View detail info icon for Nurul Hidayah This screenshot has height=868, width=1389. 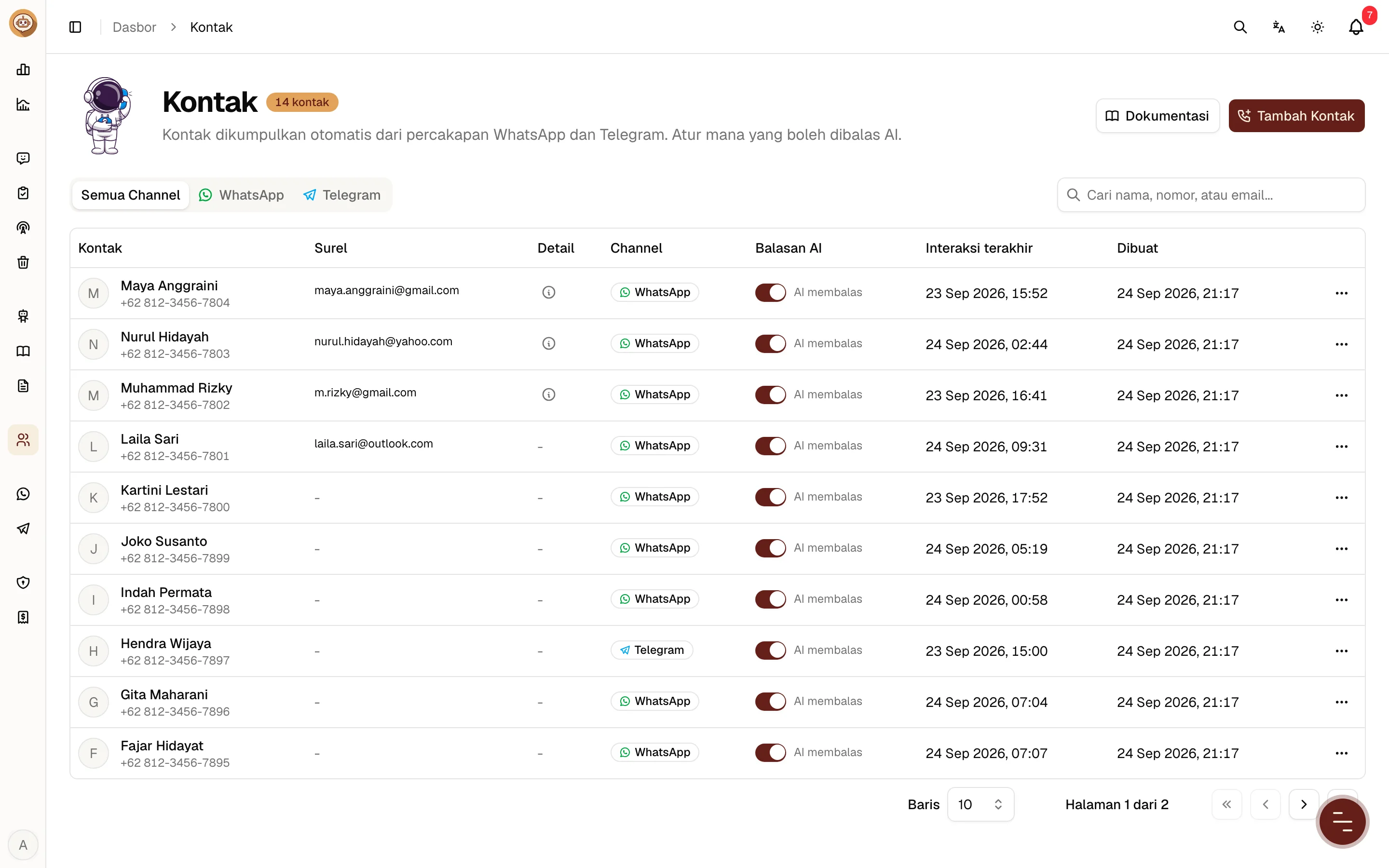[x=549, y=343]
